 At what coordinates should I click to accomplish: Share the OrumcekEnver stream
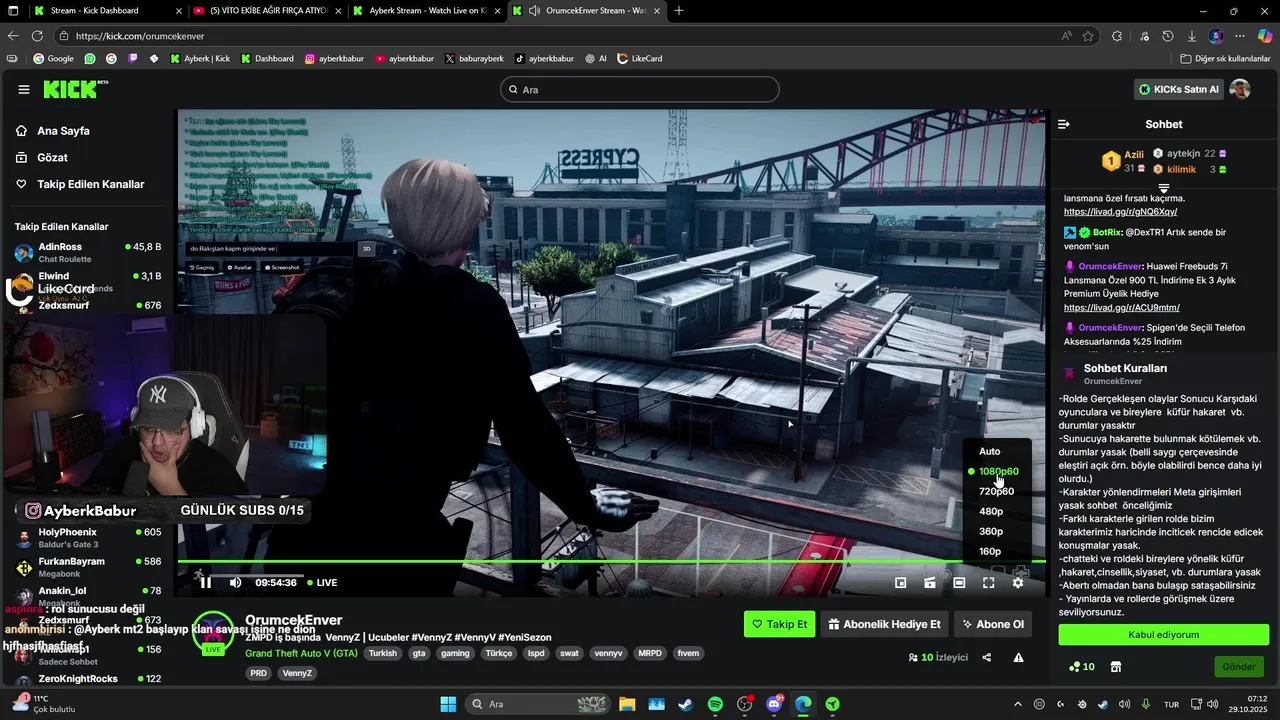987,657
